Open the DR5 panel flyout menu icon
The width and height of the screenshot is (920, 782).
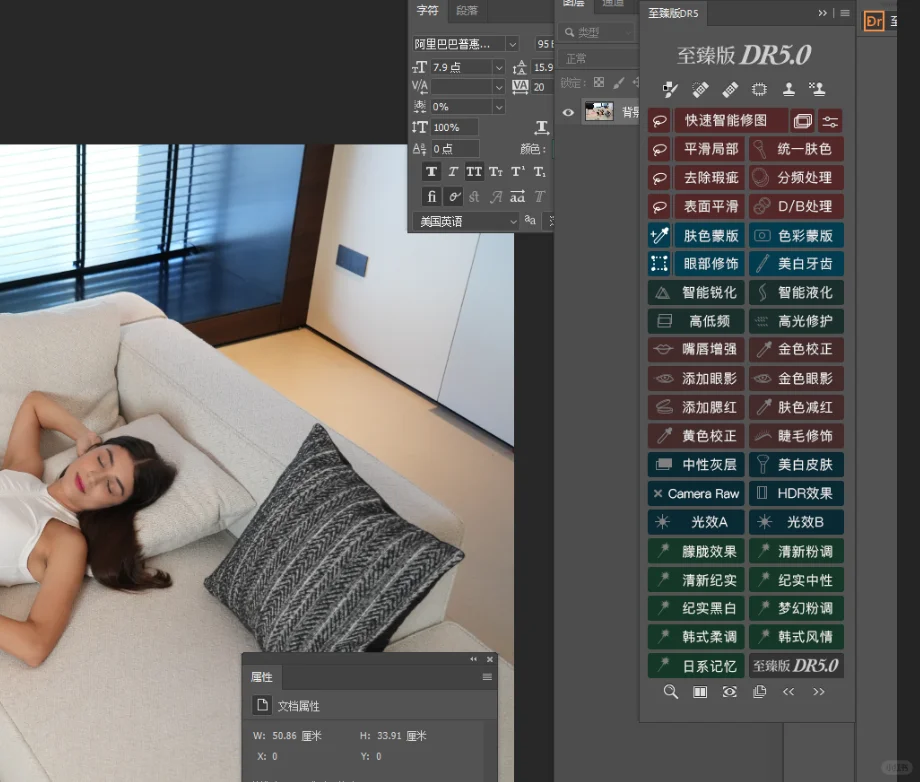click(845, 13)
